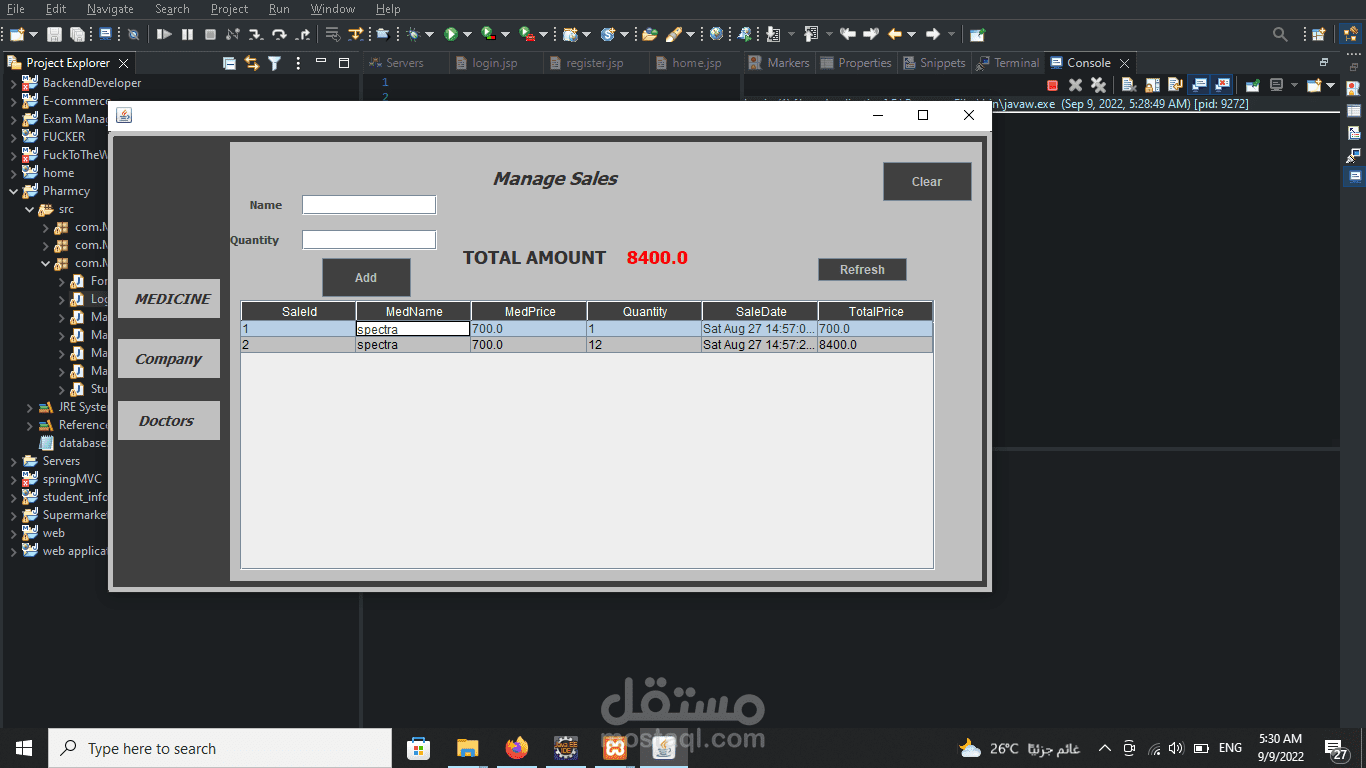The width and height of the screenshot is (1366, 768).
Task: Open the Navigate menu
Action: coord(110,9)
